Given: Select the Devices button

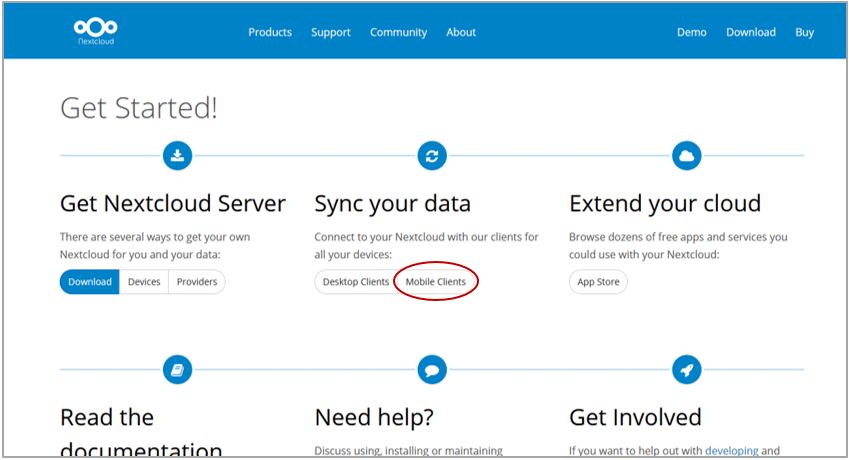Looking at the screenshot, I should pos(144,282).
